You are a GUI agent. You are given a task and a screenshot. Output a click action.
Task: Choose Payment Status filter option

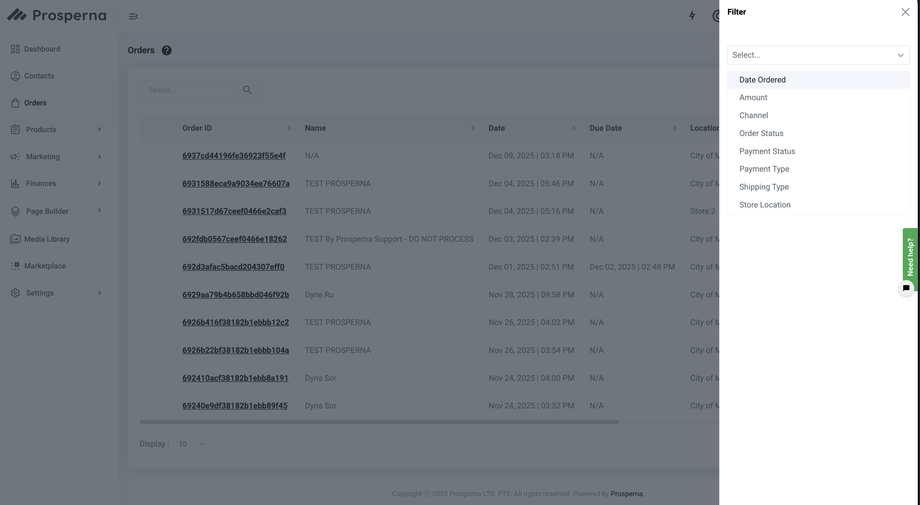click(767, 151)
